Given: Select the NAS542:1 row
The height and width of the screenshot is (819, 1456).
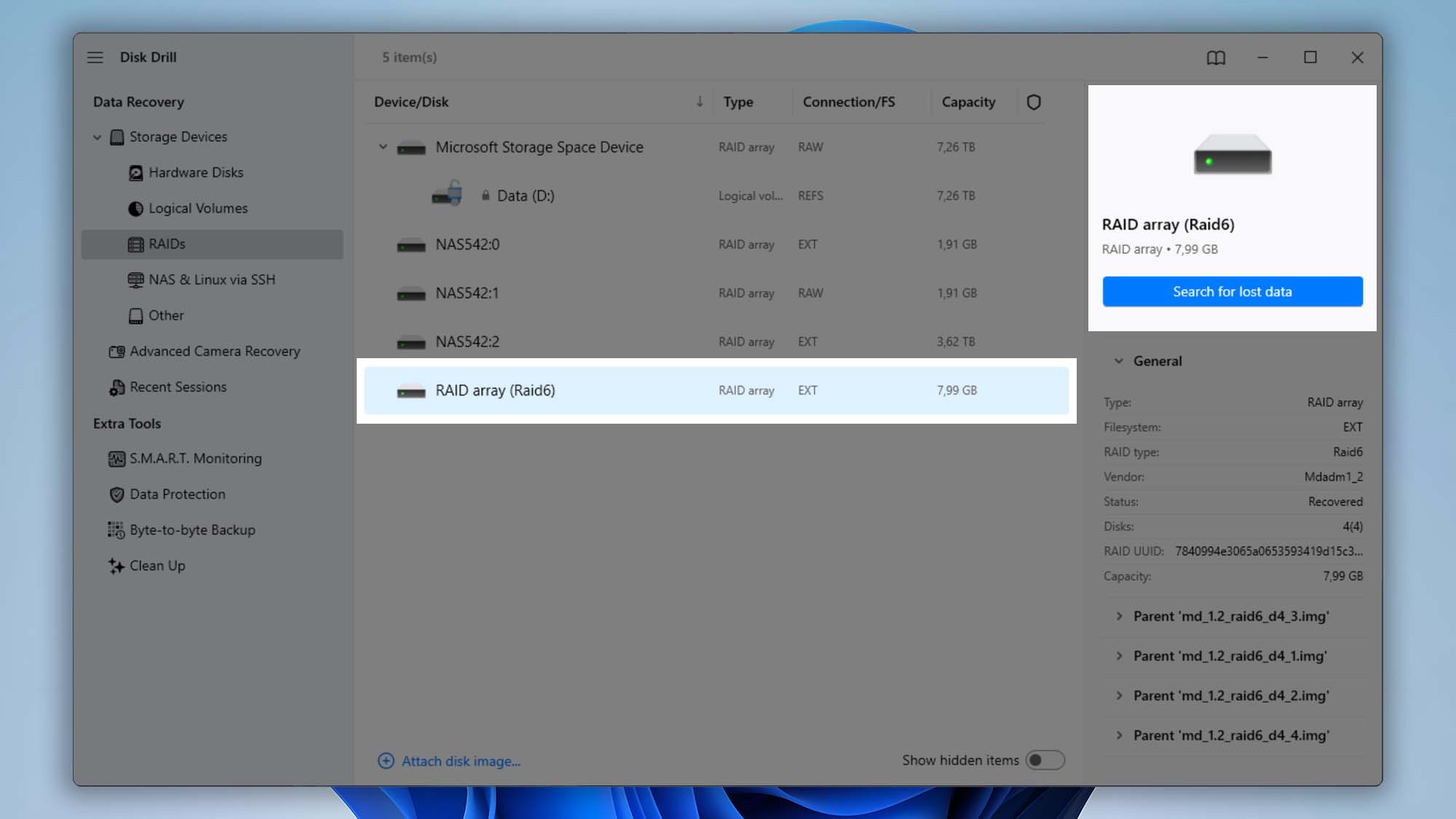Looking at the screenshot, I should pyautogui.click(x=716, y=293).
